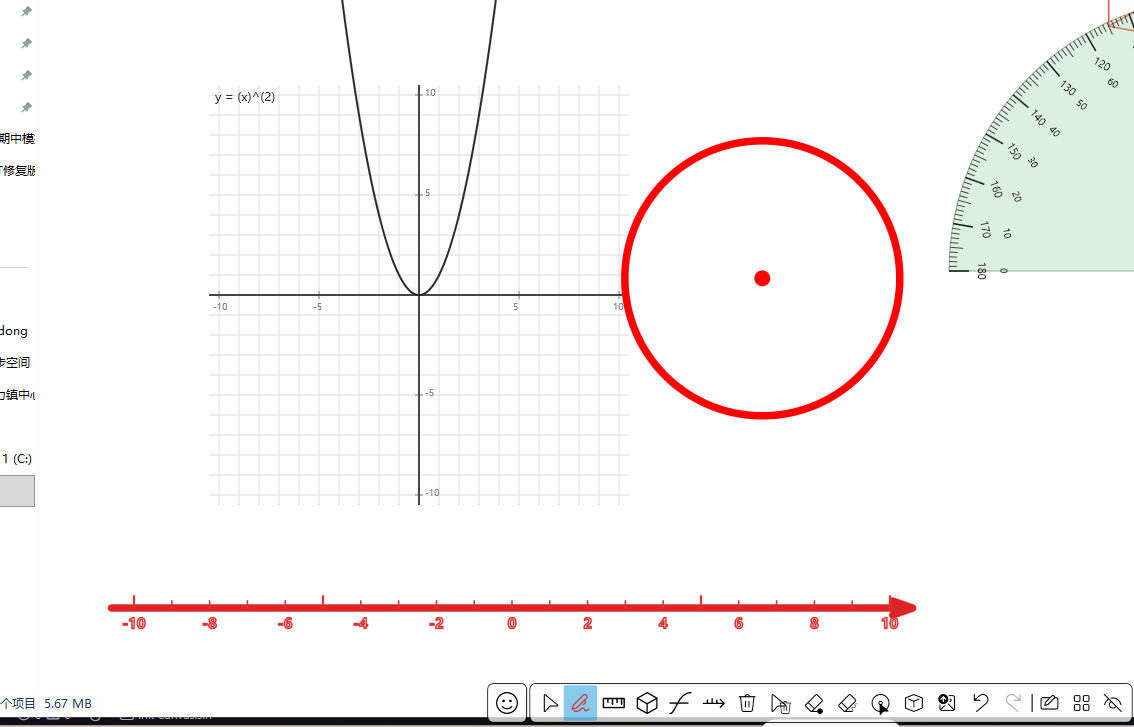
Task: Insert a 3D cube shape
Action: click(647, 703)
